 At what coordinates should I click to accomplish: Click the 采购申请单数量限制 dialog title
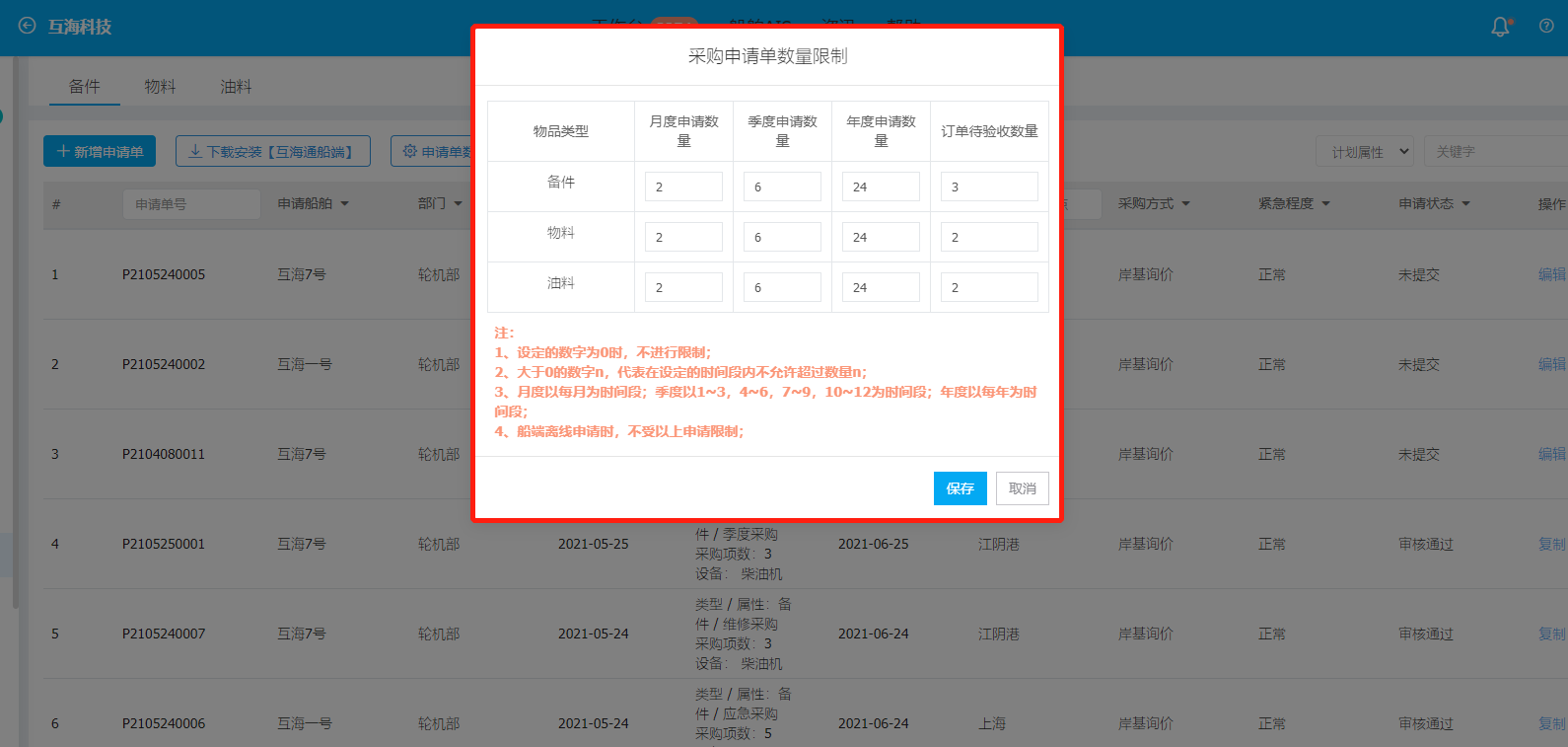point(767,56)
